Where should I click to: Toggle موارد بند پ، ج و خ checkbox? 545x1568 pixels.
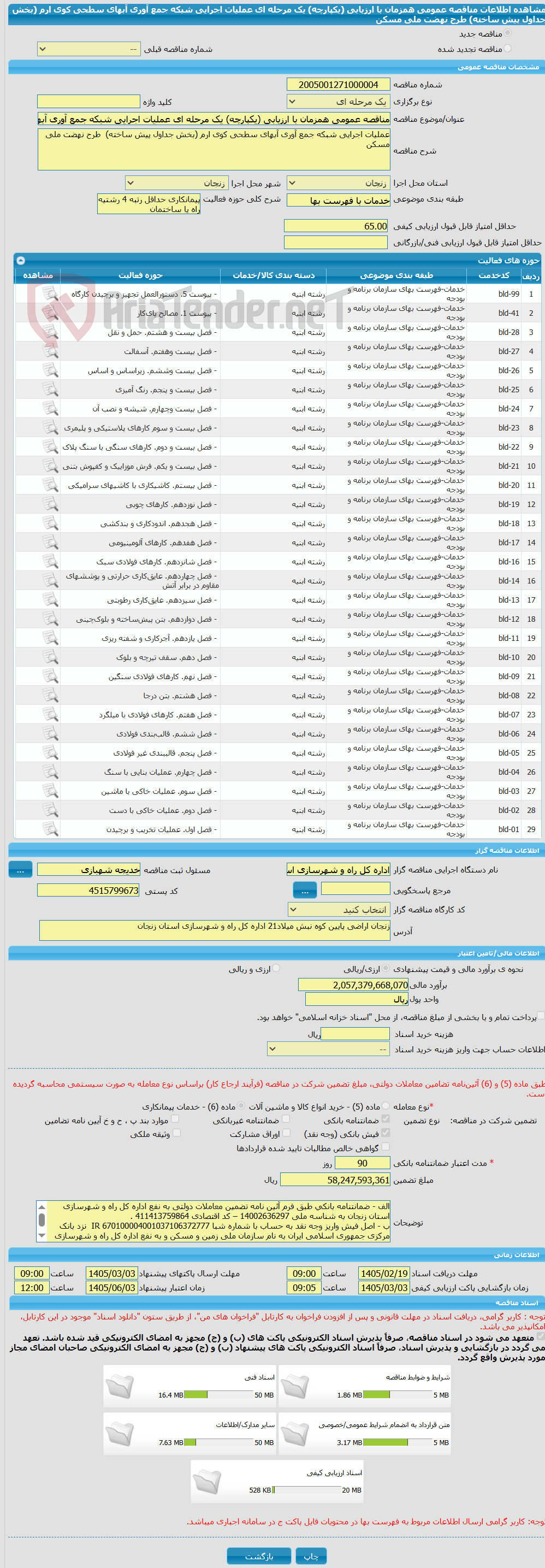click(175, 1119)
